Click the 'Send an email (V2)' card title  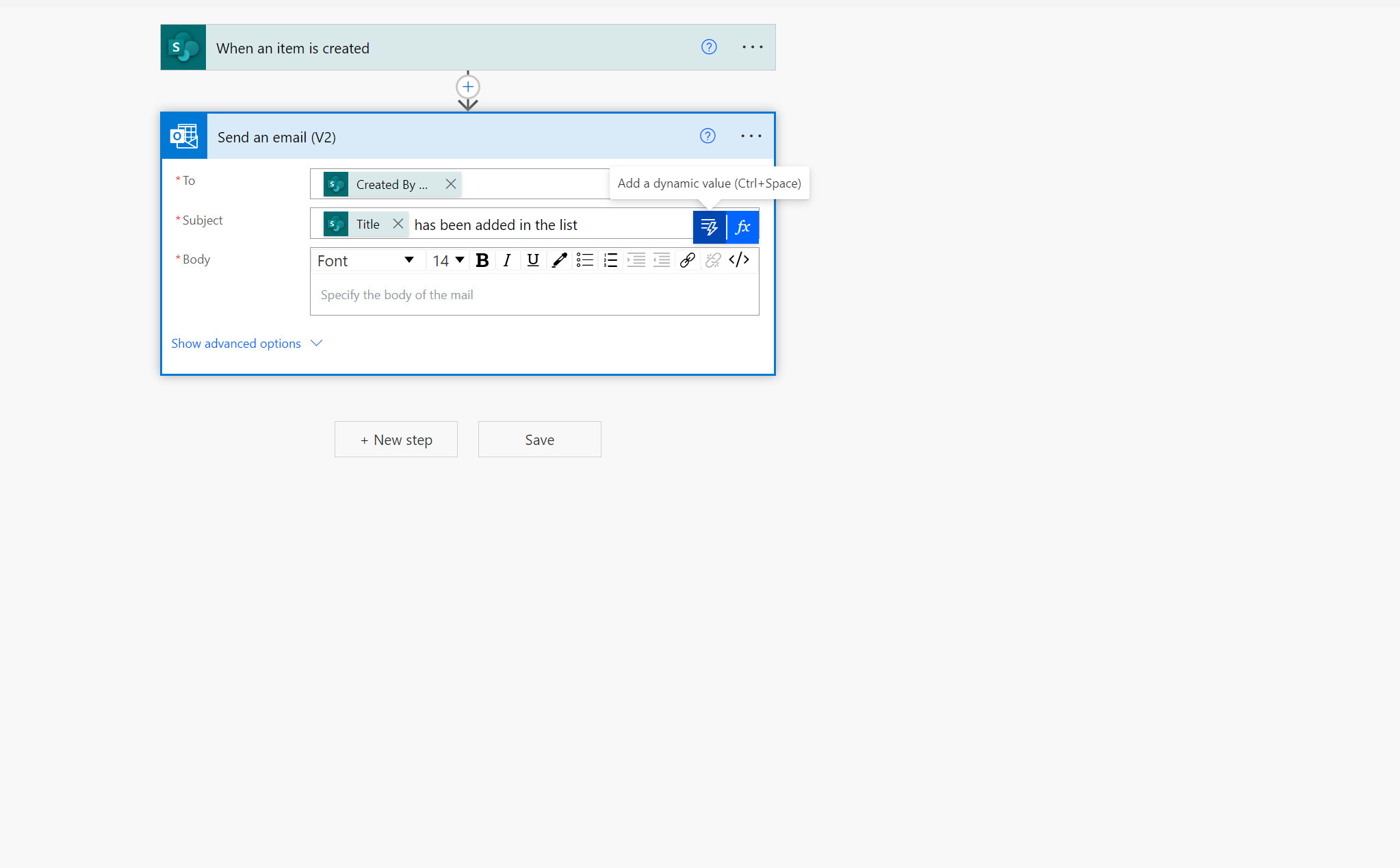coord(276,138)
